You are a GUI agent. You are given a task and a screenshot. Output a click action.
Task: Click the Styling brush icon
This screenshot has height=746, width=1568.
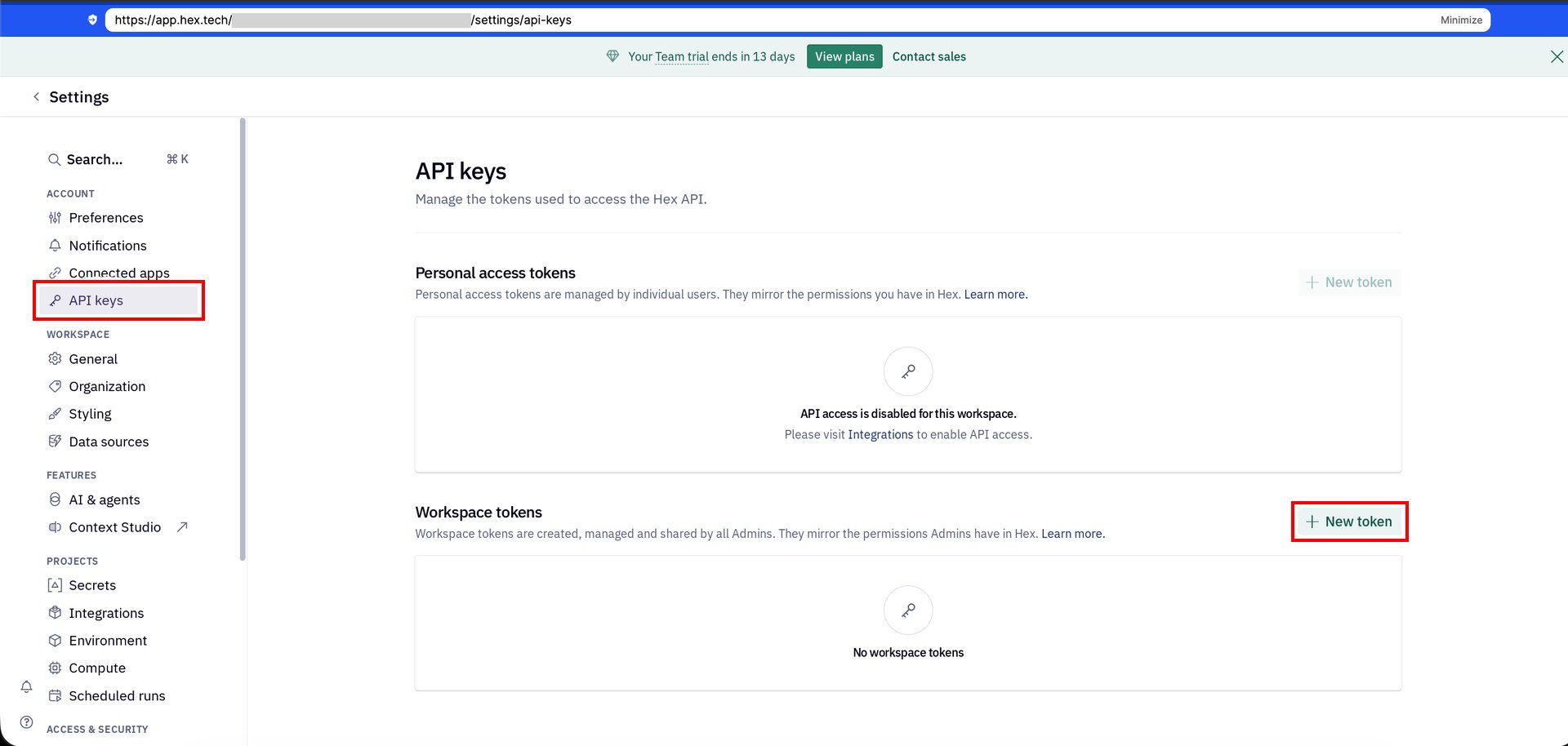(55, 414)
